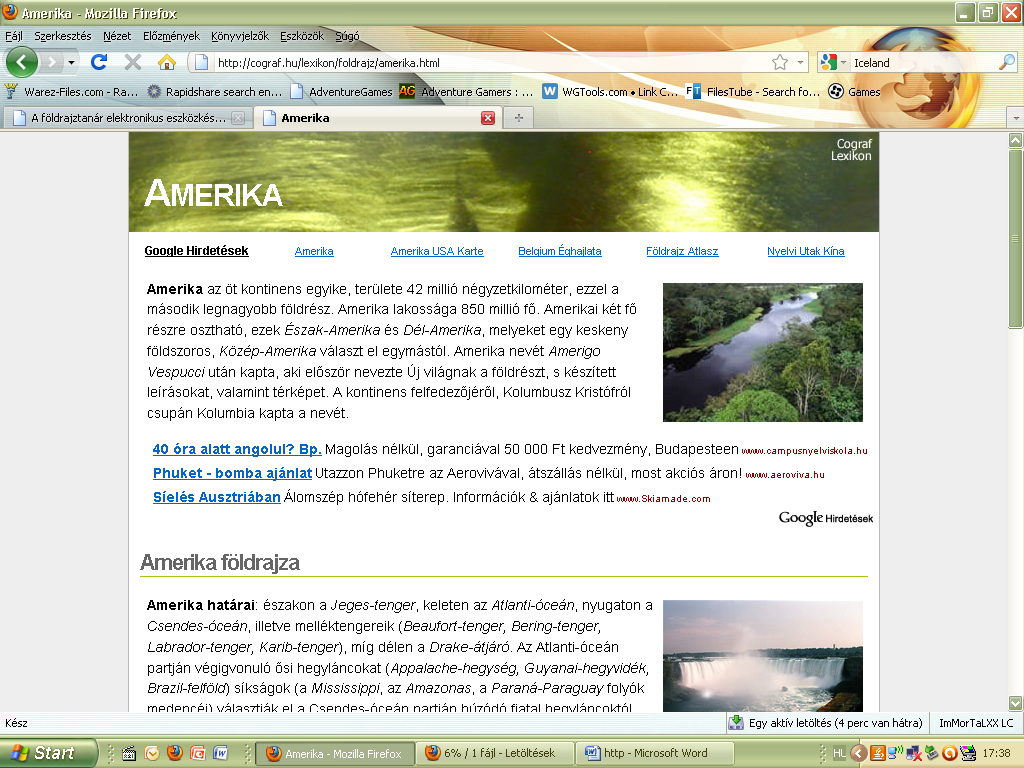This screenshot has width=1024, height=768.
Task: Reload the page with the refresh icon
Action: (x=99, y=62)
